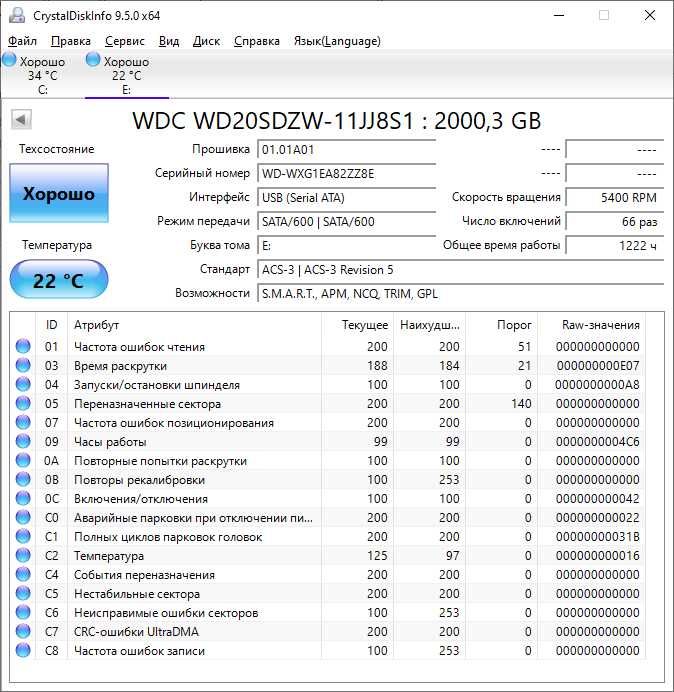
Task: Select row CRC-ошибки UltraDMA
Action: click(328, 632)
